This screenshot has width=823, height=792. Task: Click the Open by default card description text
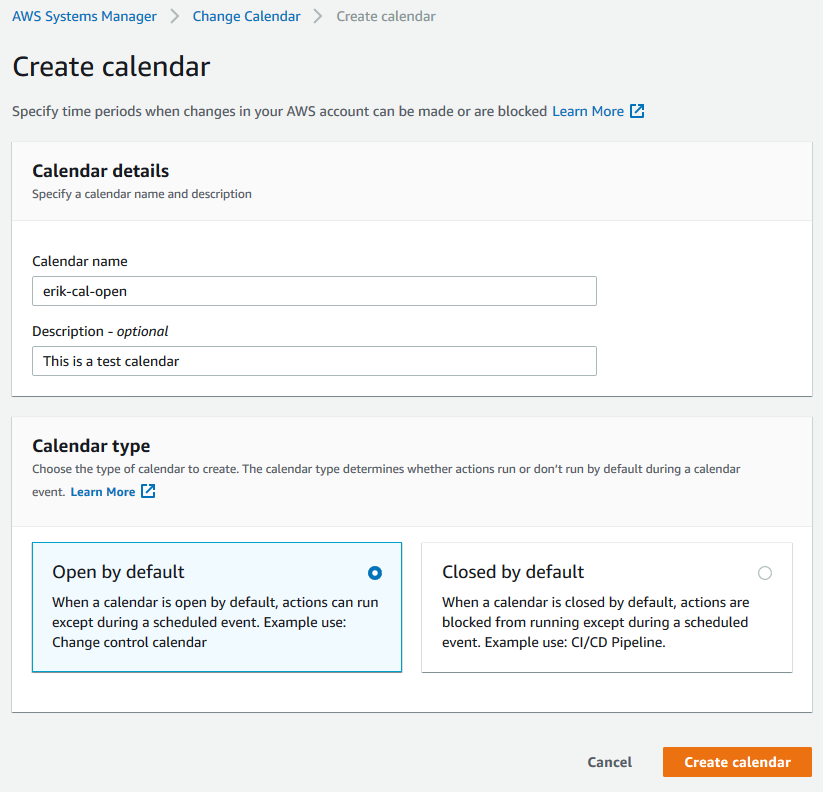pyautogui.click(x=215, y=622)
